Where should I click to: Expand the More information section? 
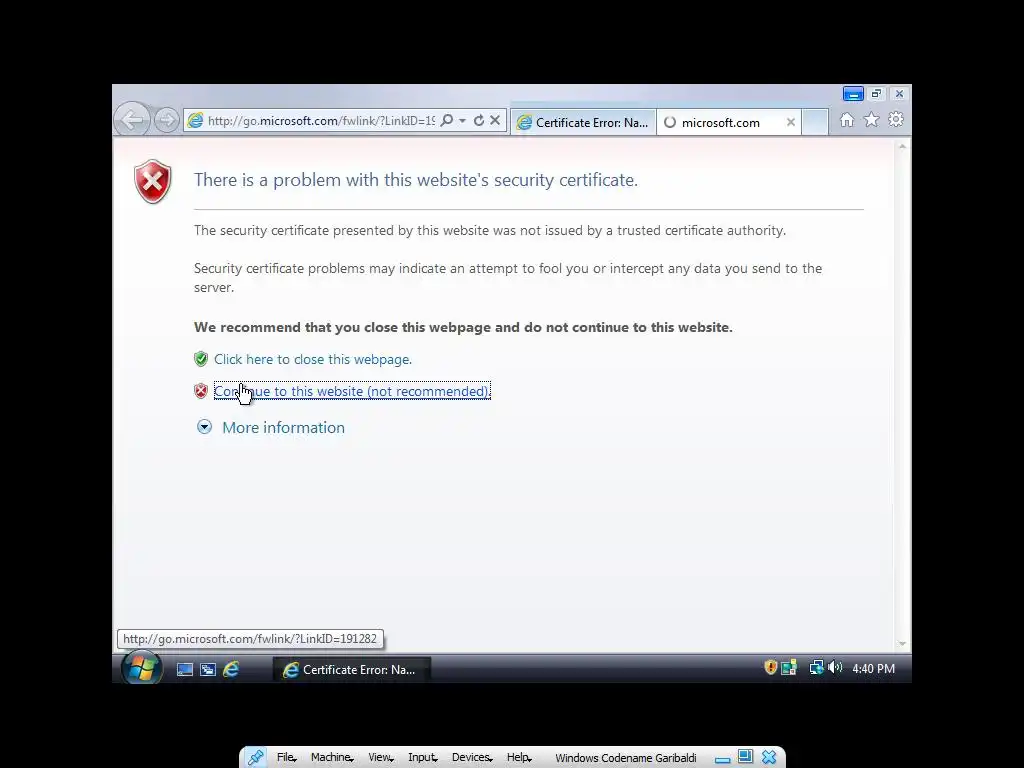[x=204, y=427]
